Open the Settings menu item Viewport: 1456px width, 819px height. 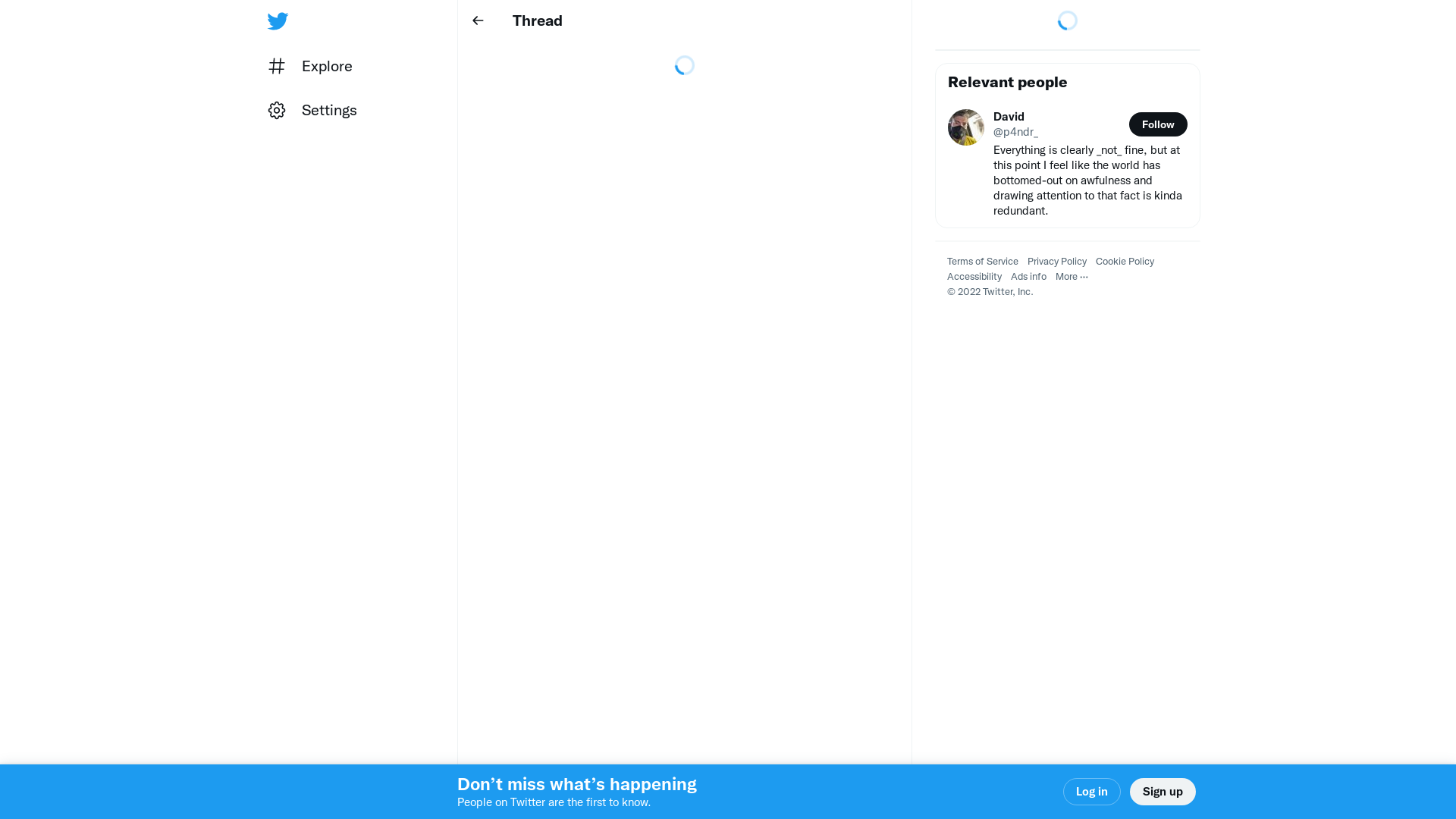click(x=329, y=111)
